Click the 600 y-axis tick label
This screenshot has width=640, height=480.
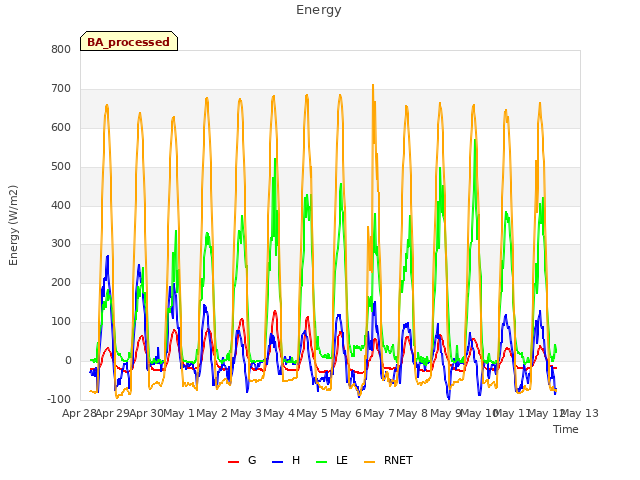[61, 128]
